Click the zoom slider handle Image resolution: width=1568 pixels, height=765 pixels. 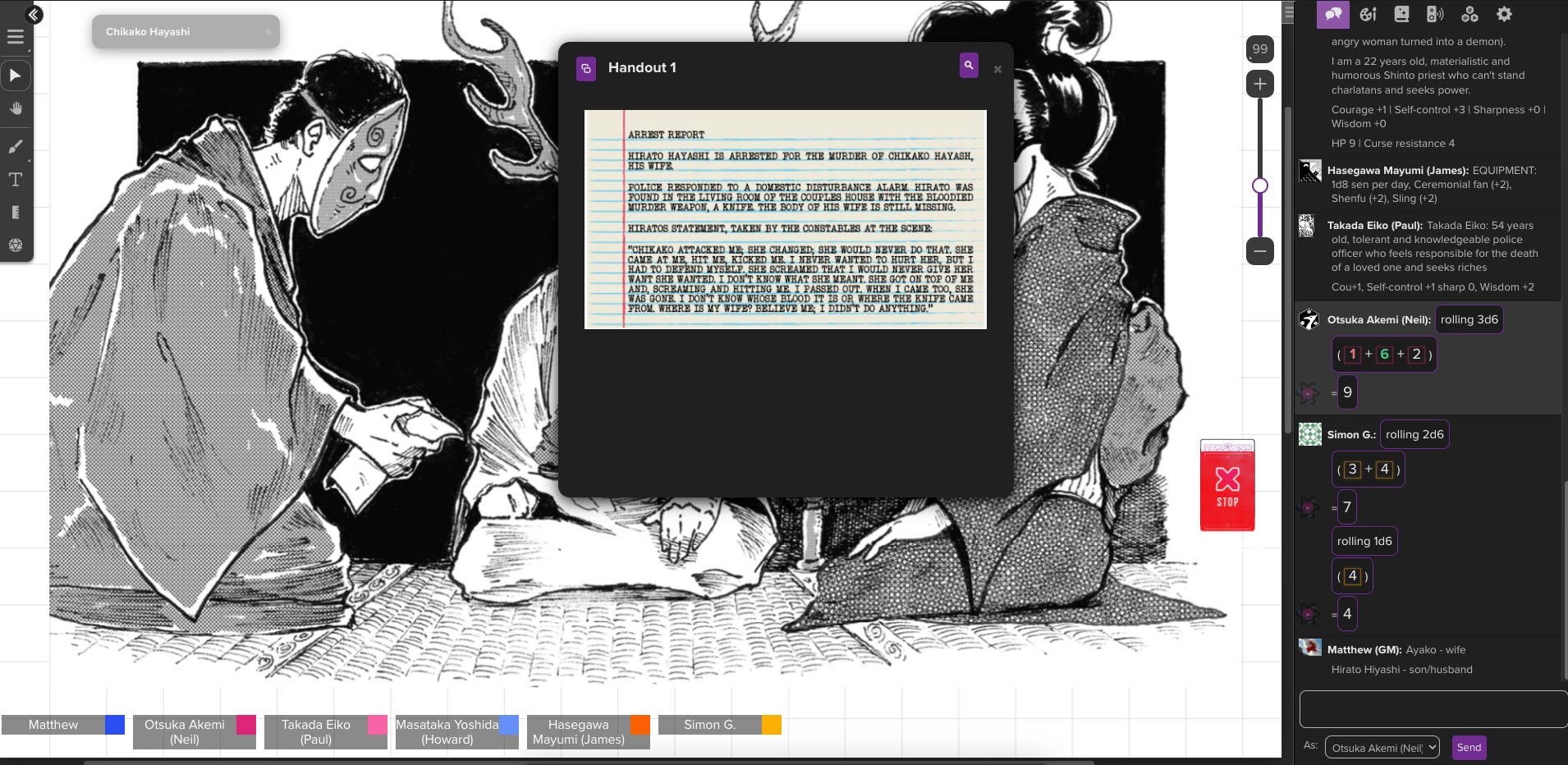[1260, 186]
